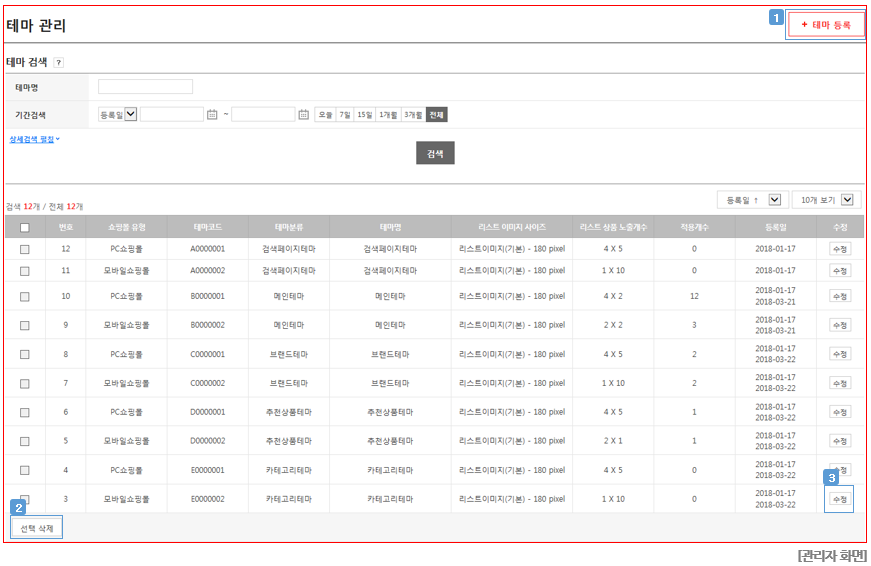Viewport: 871px width, 566px height.
Task: Click the 선택 삭제 button
Action: (x=37, y=528)
